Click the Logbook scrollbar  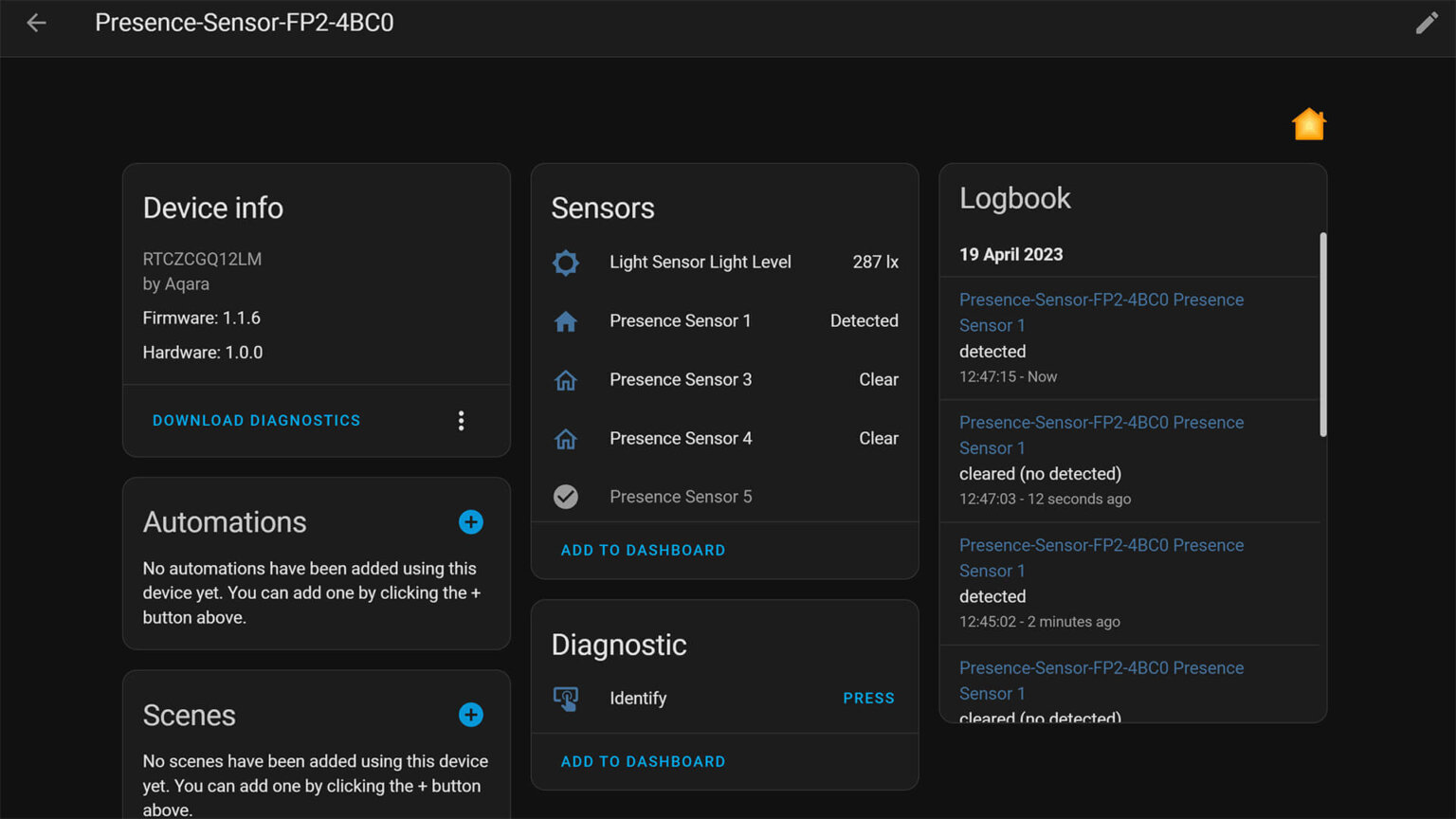pyautogui.click(x=1322, y=334)
